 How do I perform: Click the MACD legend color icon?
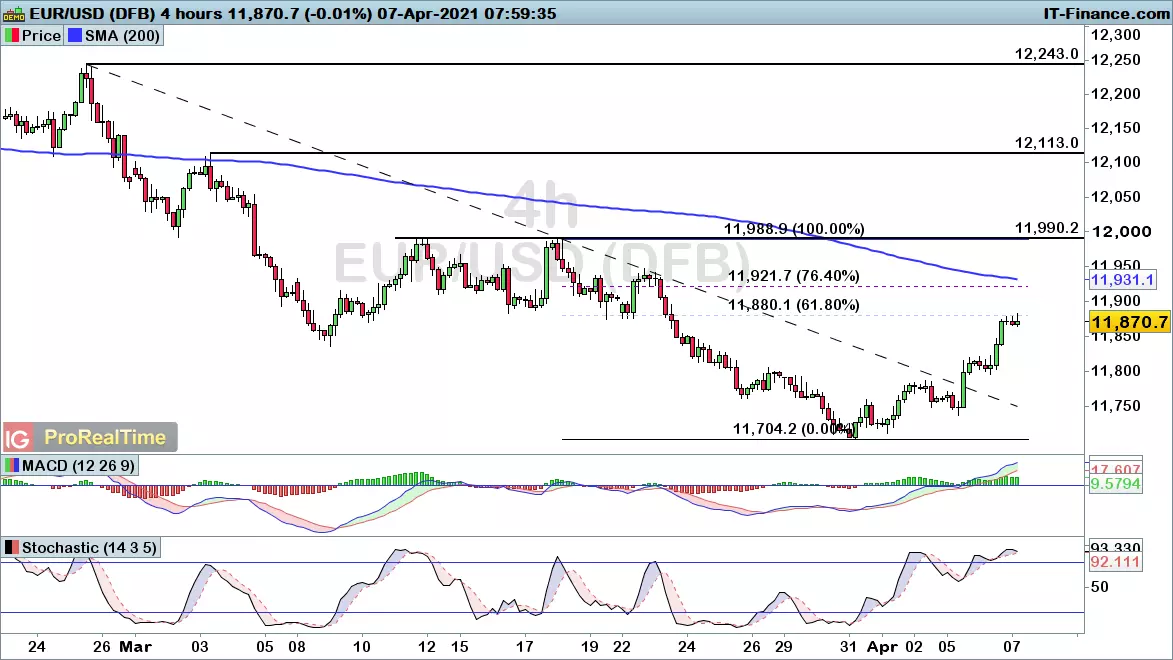tap(12, 465)
